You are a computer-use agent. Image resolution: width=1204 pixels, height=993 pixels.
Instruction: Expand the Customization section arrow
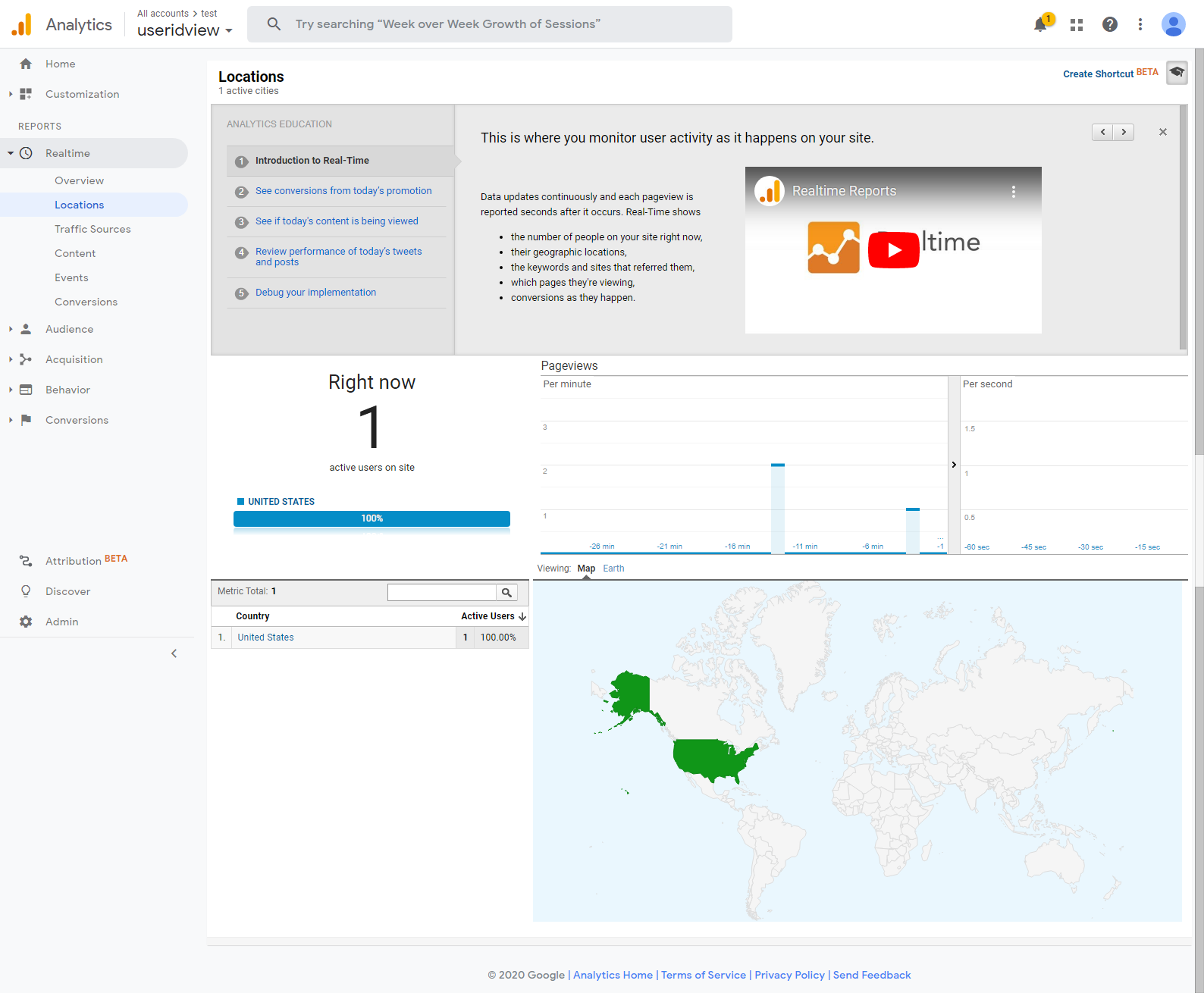[11, 94]
